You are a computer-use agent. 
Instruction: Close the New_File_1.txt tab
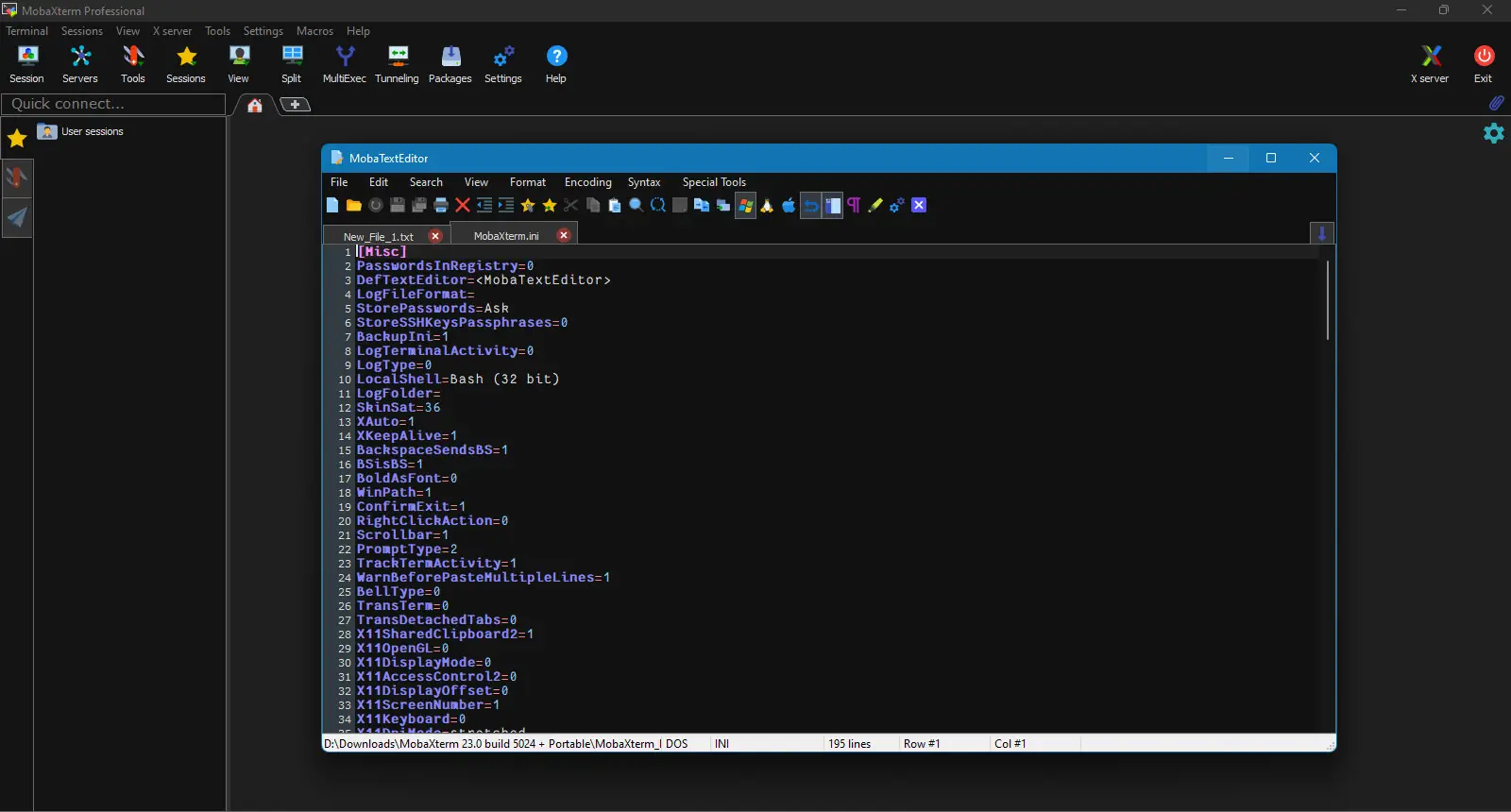click(x=435, y=236)
